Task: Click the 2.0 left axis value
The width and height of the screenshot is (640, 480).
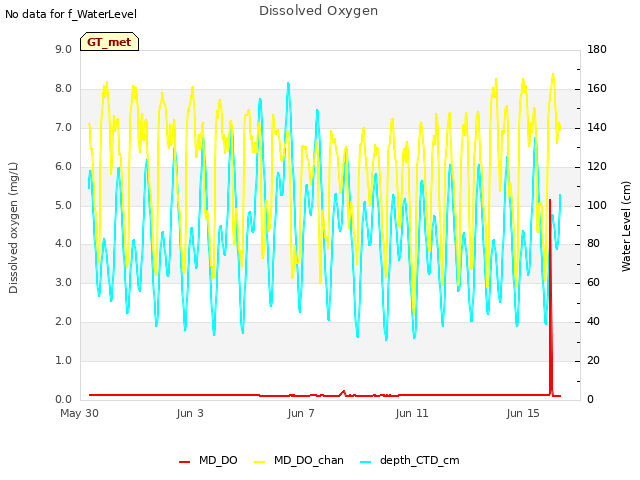Action: click(x=63, y=322)
